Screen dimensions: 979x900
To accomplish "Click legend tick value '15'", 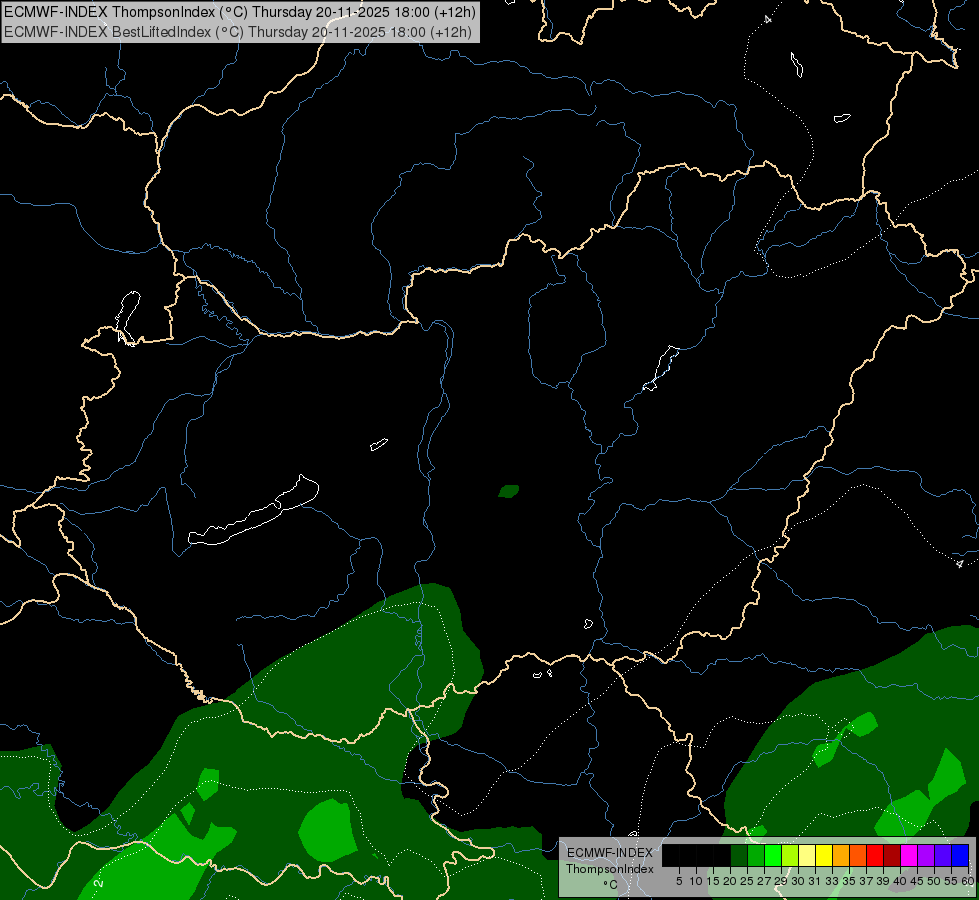I will click(x=713, y=881).
